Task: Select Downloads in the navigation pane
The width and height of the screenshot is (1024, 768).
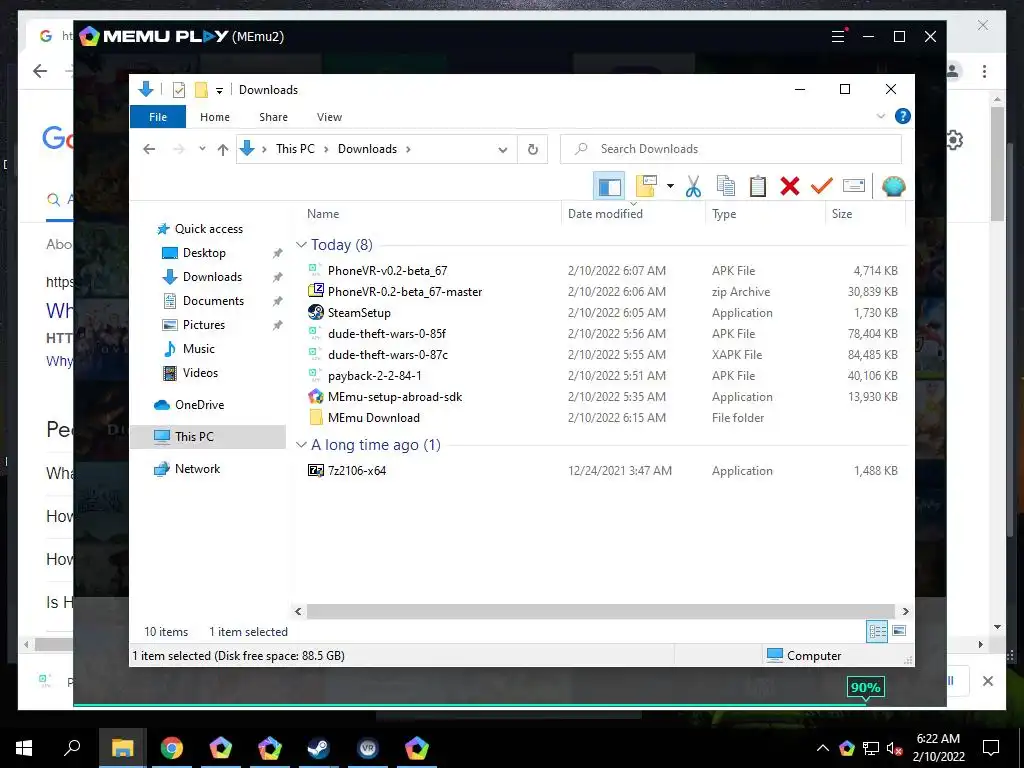Action: pyautogui.click(x=212, y=277)
